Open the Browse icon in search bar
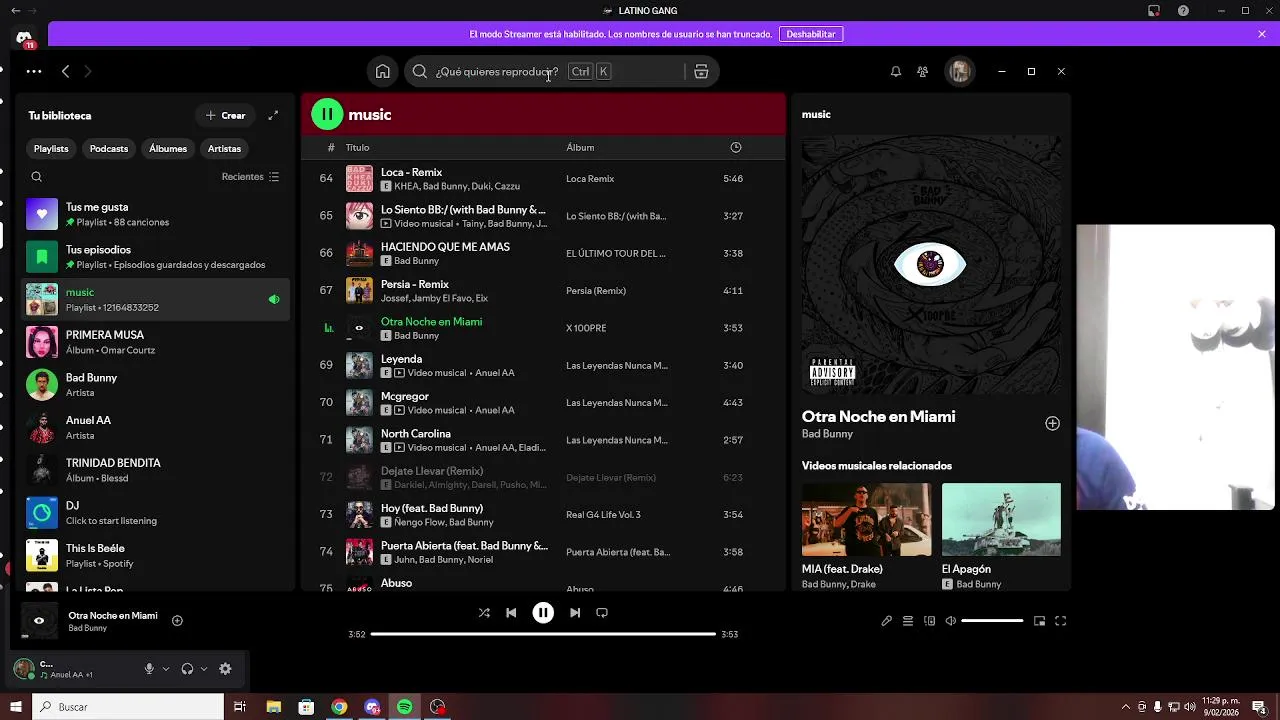 701,72
